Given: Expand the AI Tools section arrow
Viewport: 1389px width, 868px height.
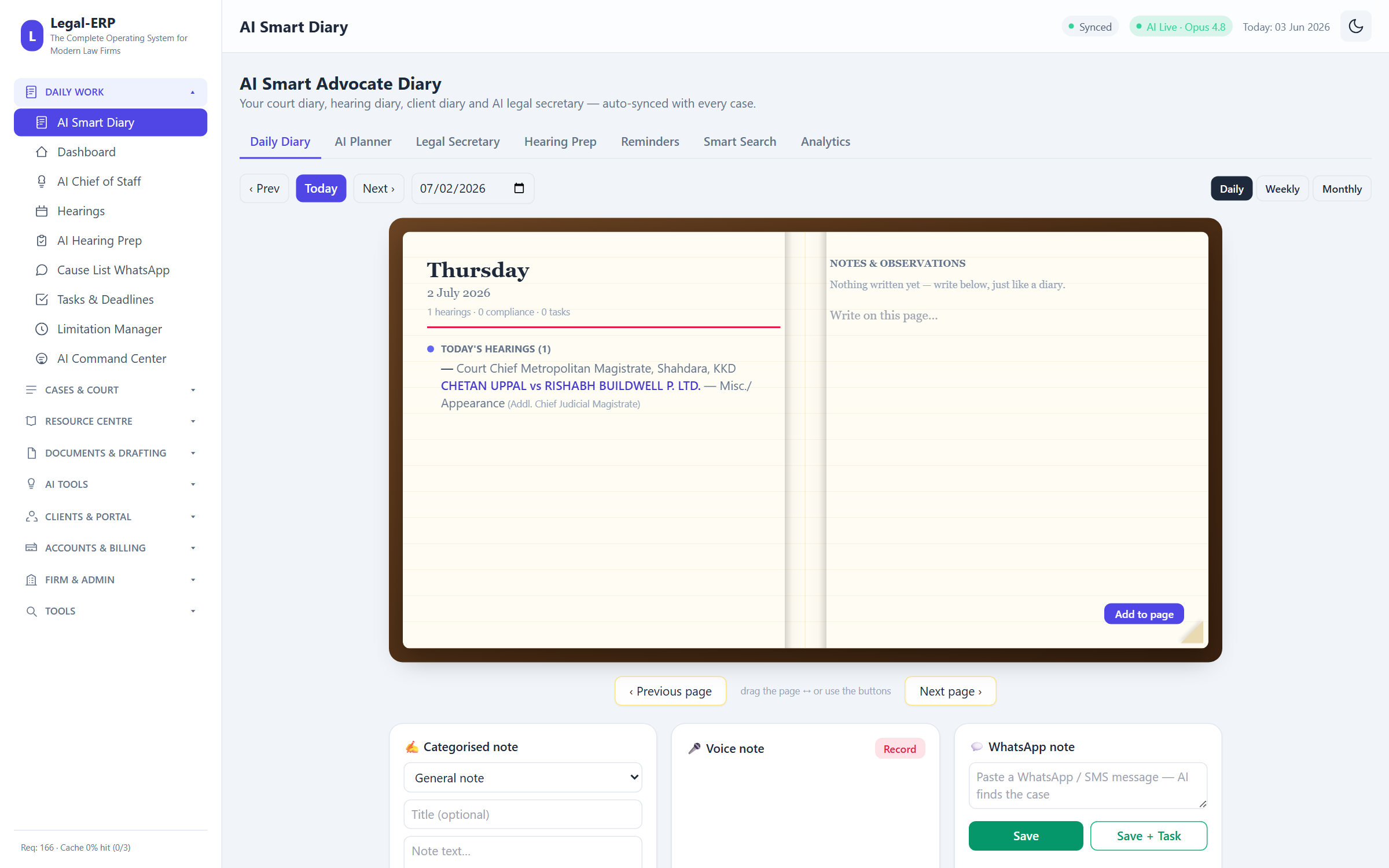Looking at the screenshot, I should [193, 484].
